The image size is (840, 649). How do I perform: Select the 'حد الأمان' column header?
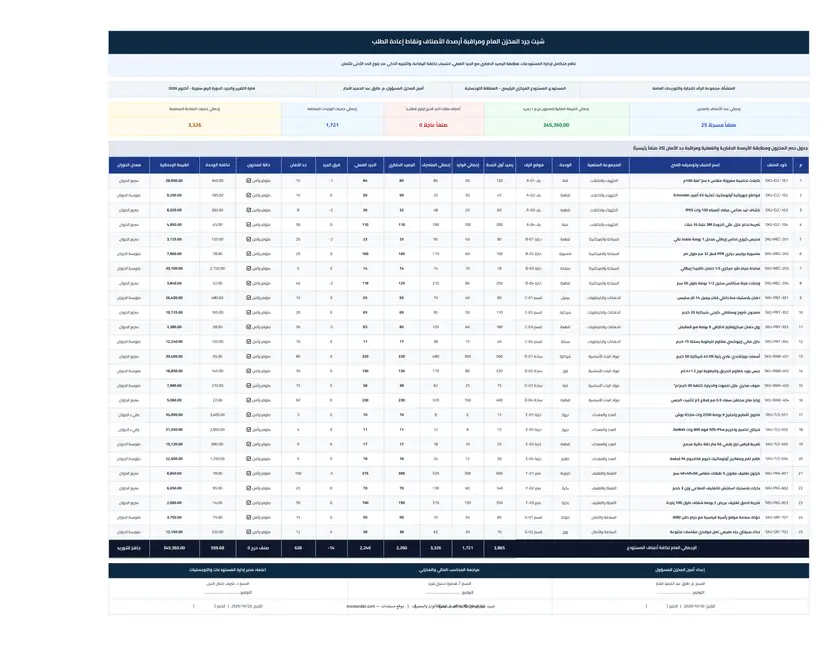(x=298, y=165)
